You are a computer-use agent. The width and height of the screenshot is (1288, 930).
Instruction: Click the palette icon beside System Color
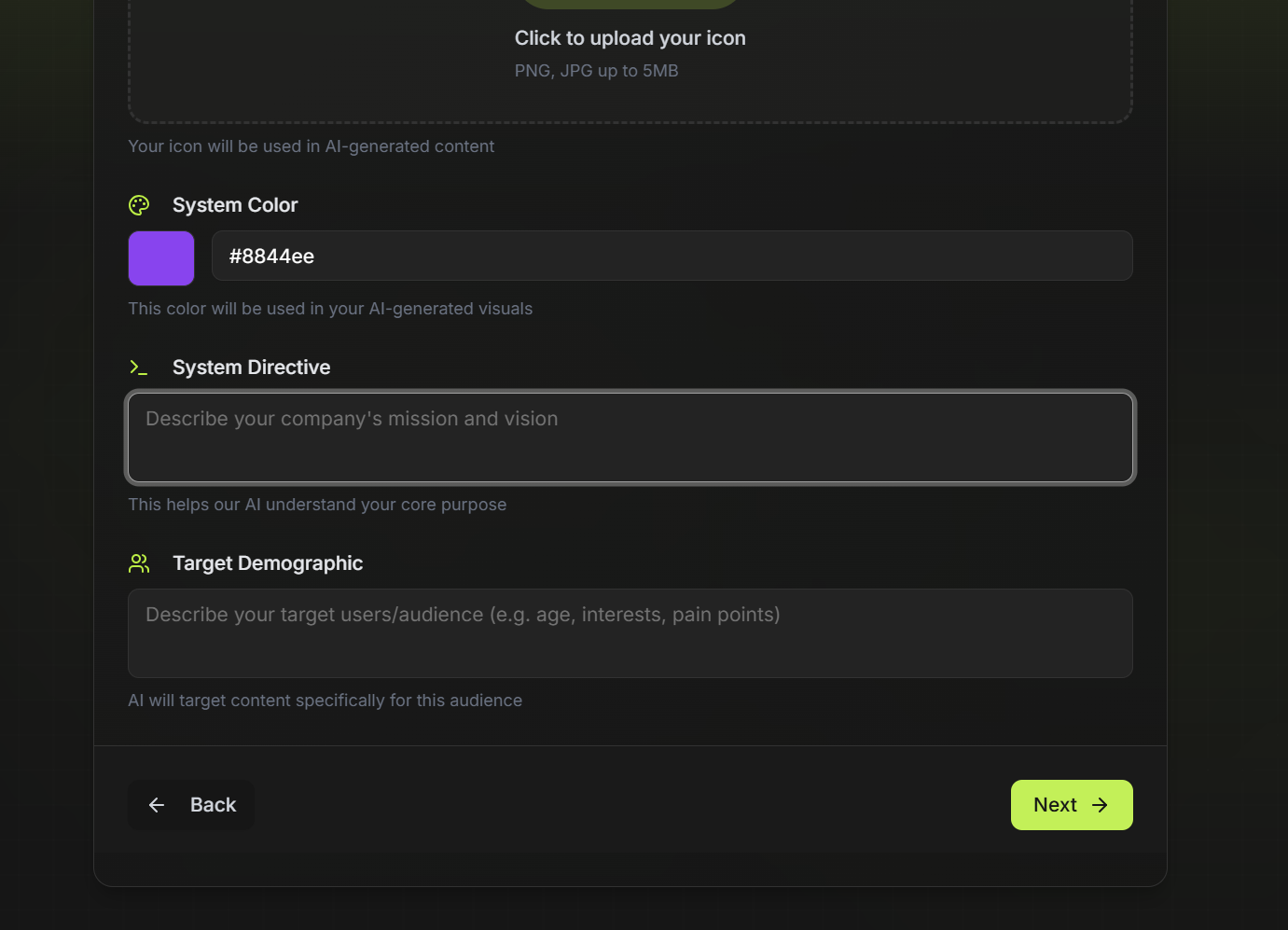139,205
